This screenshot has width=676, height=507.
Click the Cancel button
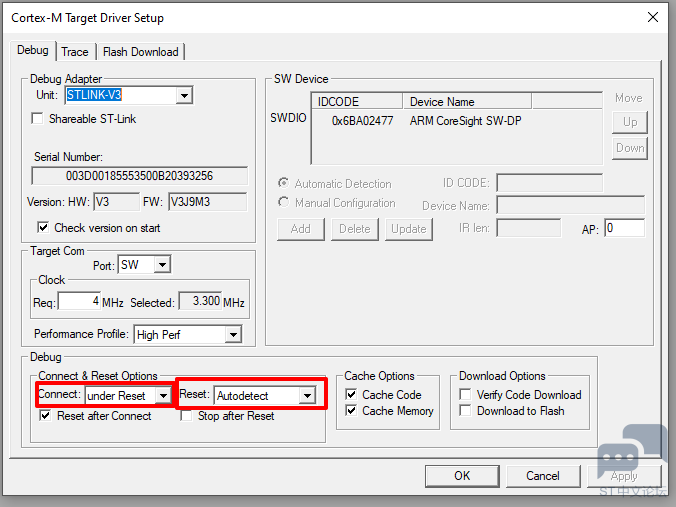pyautogui.click(x=543, y=476)
